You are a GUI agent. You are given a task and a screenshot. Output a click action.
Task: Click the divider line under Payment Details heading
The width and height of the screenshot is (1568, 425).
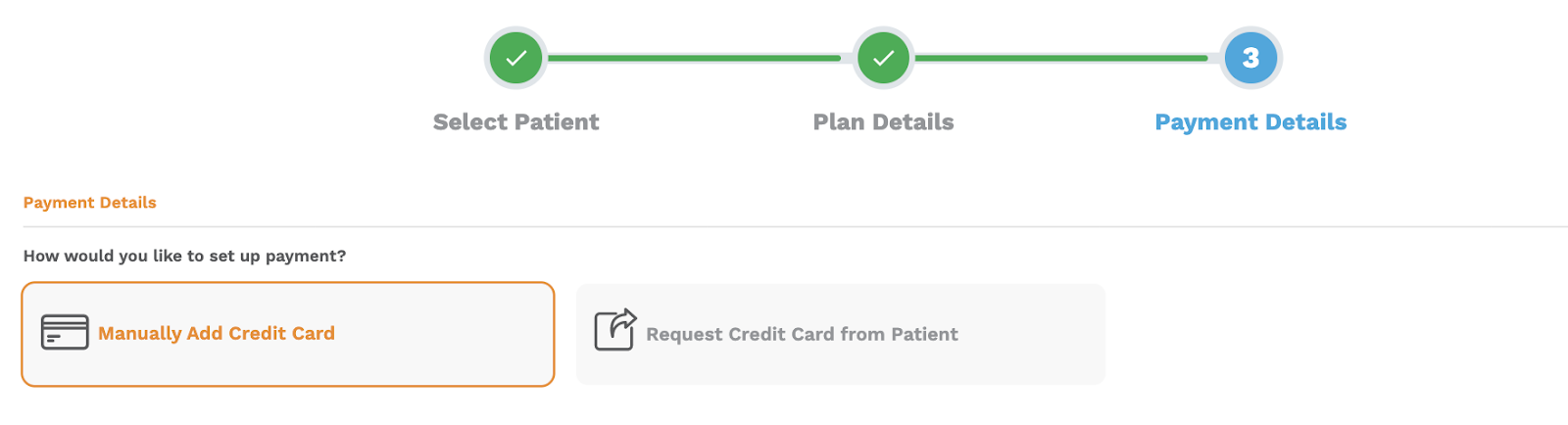coord(796,226)
